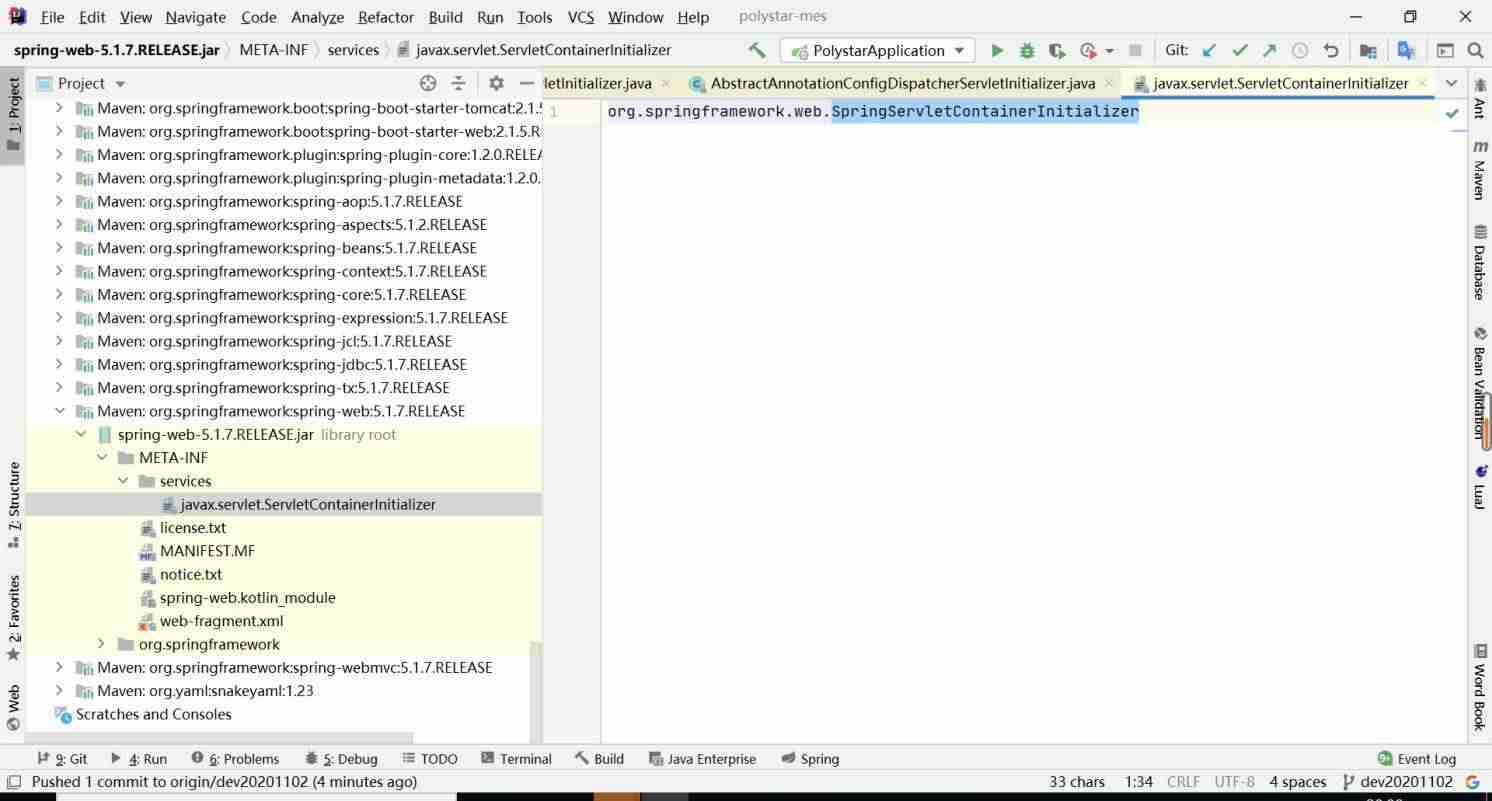Select MANIFEST.MF file in tree
This screenshot has width=1492, height=801.
(x=207, y=551)
